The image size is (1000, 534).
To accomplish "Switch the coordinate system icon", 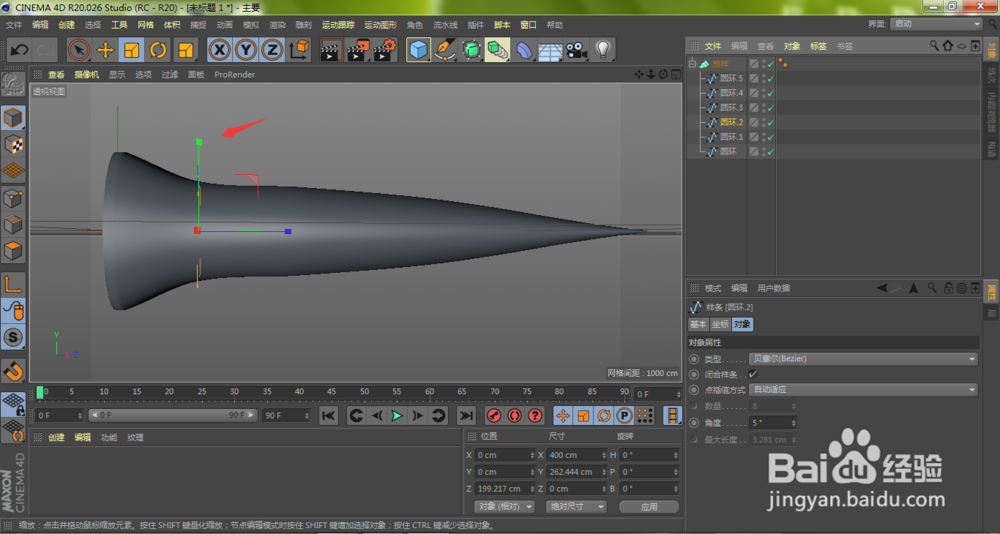I will pyautogui.click(x=298, y=50).
